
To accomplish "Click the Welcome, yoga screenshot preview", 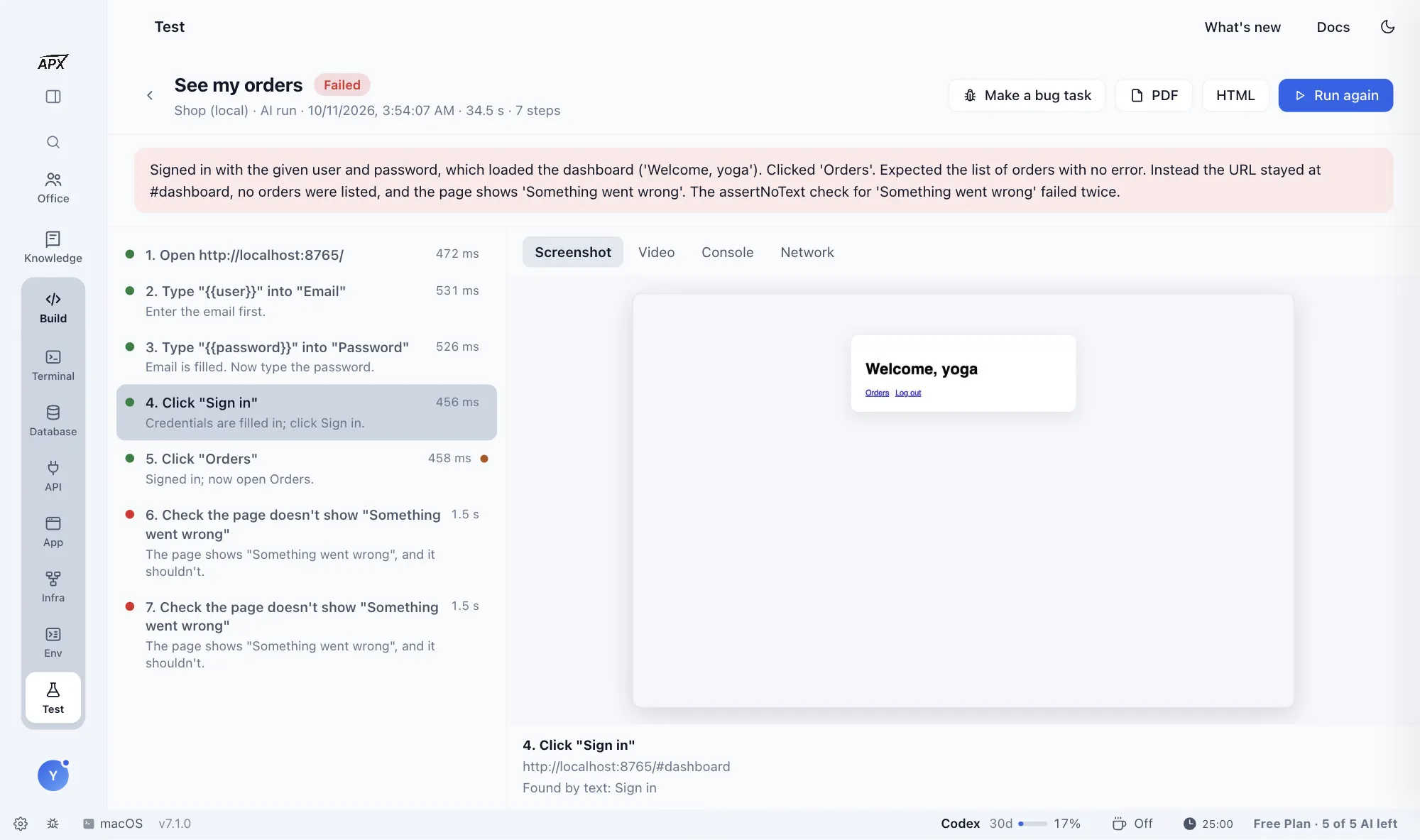I will pos(963,500).
